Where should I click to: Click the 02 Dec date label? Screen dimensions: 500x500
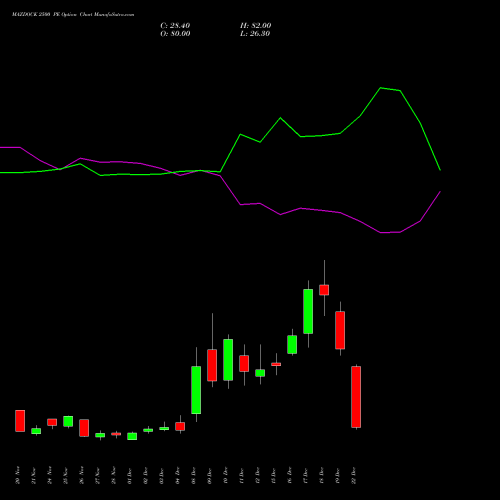(x=146, y=475)
